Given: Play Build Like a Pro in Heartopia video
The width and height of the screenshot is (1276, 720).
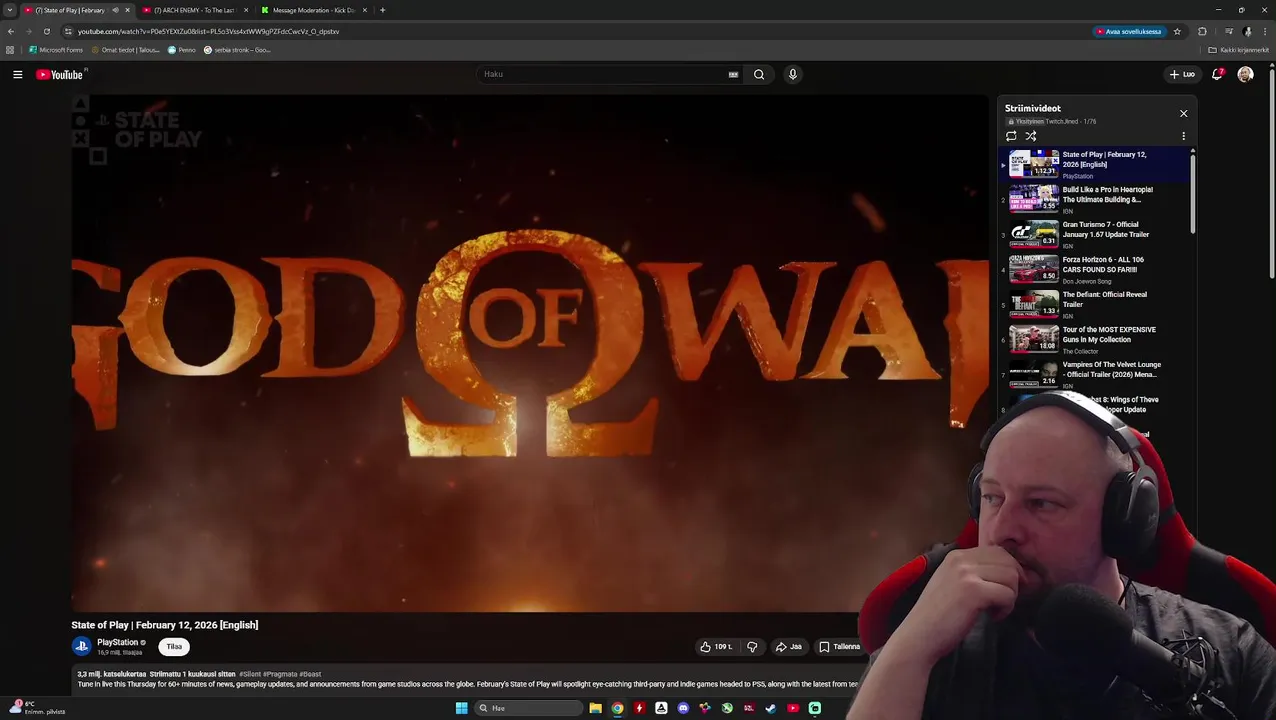Looking at the screenshot, I should [1096, 199].
